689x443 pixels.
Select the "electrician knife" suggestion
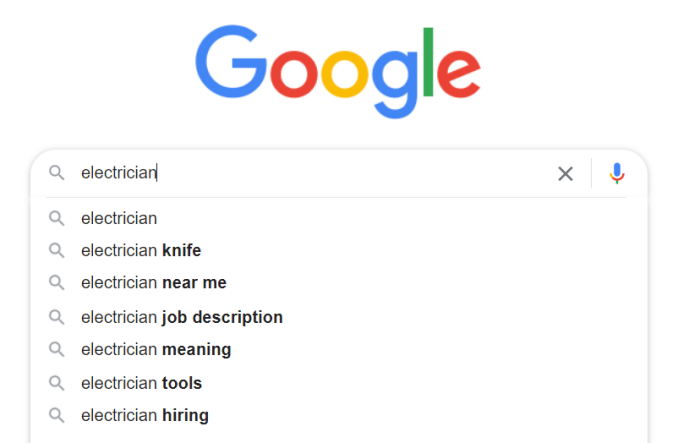coord(339,251)
